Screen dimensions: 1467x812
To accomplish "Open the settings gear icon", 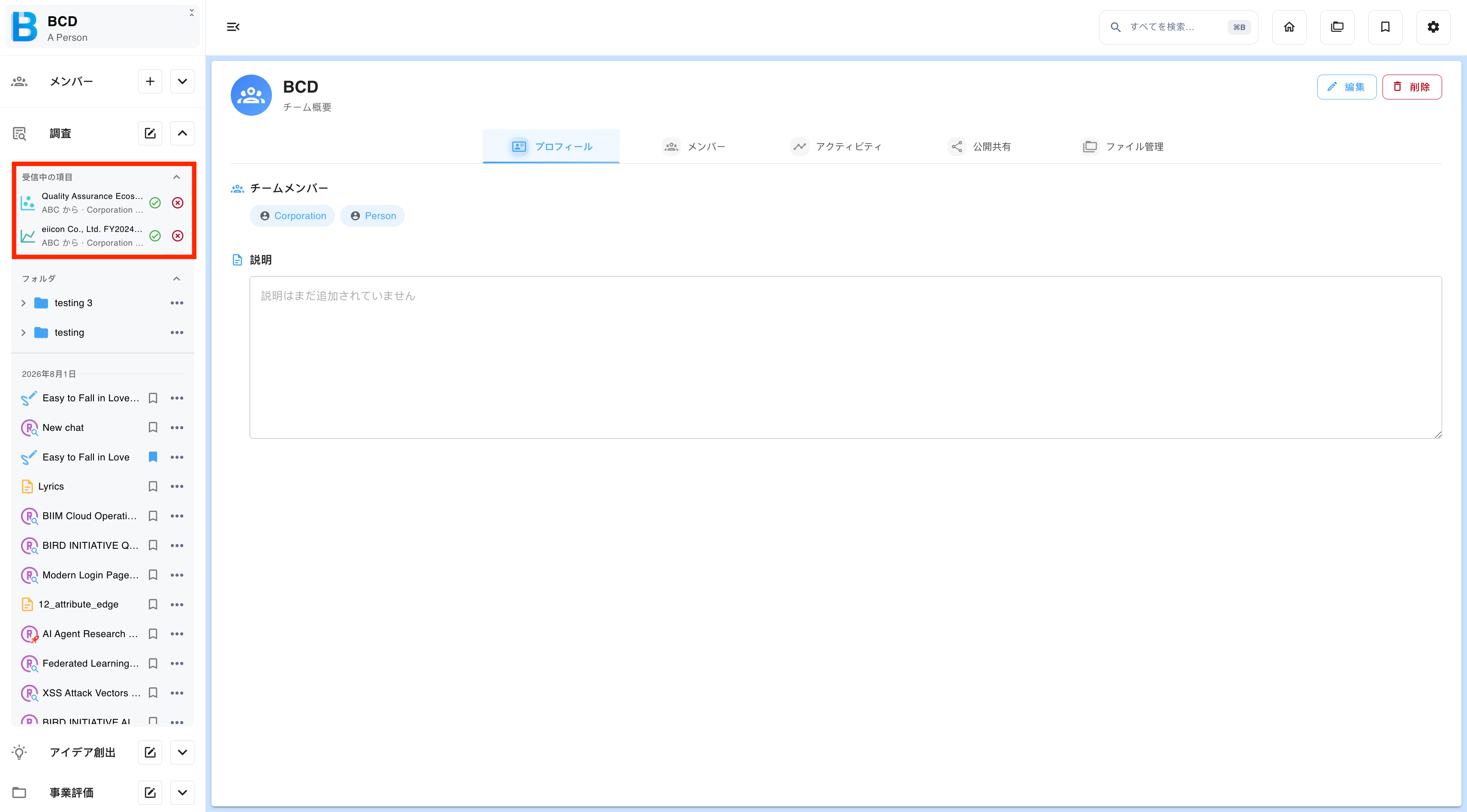I will pos(1434,27).
